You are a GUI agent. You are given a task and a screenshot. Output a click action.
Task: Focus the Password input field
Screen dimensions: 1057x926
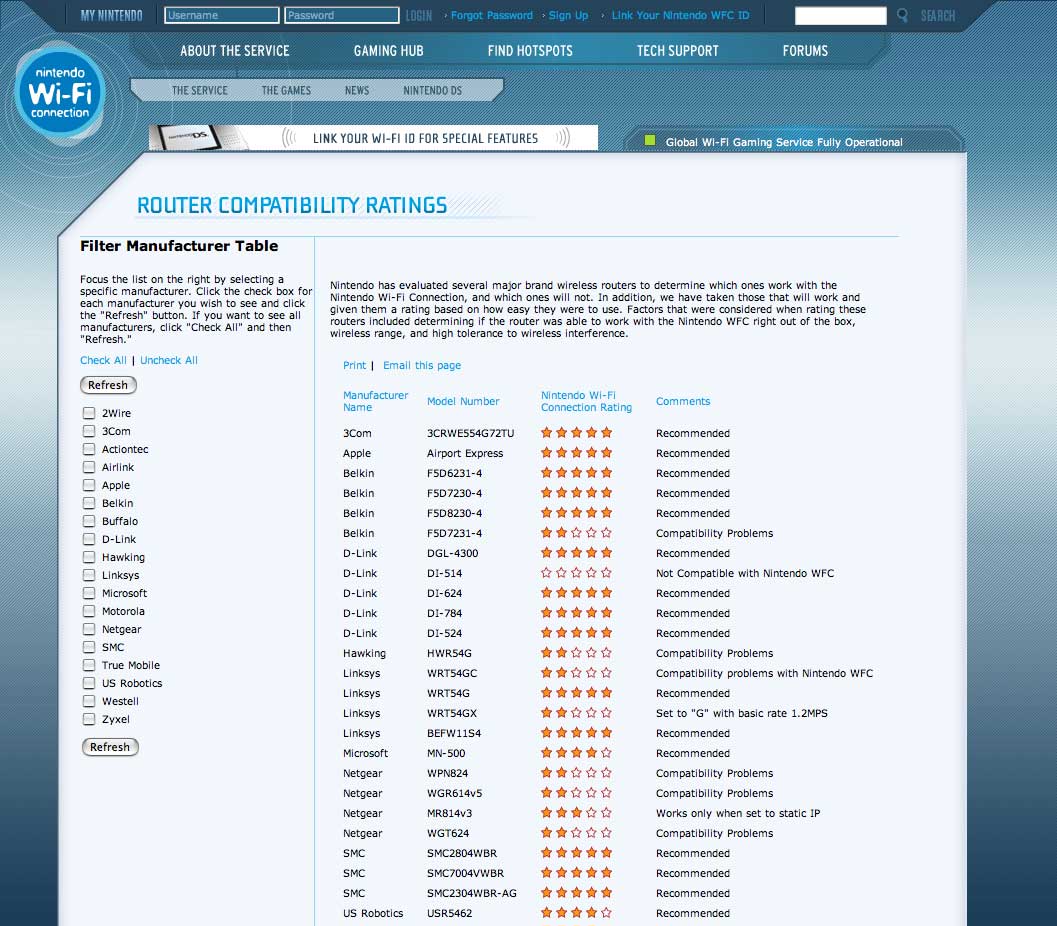pyautogui.click(x=342, y=15)
